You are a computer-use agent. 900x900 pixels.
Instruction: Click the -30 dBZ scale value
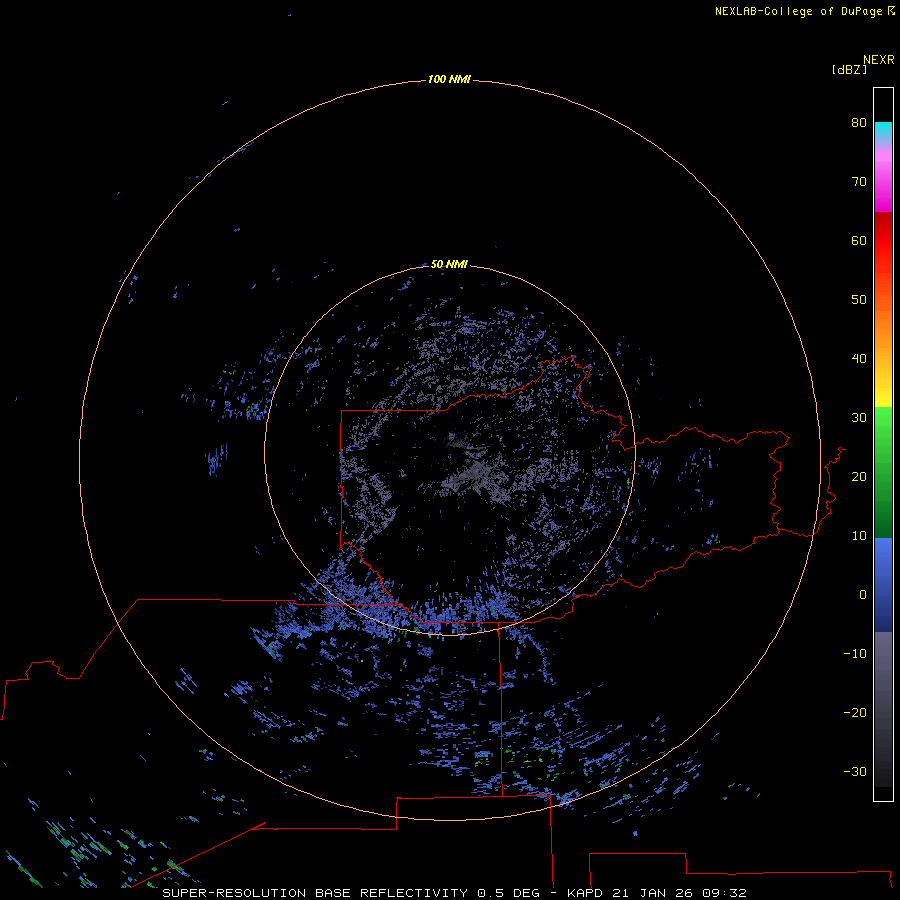point(855,771)
